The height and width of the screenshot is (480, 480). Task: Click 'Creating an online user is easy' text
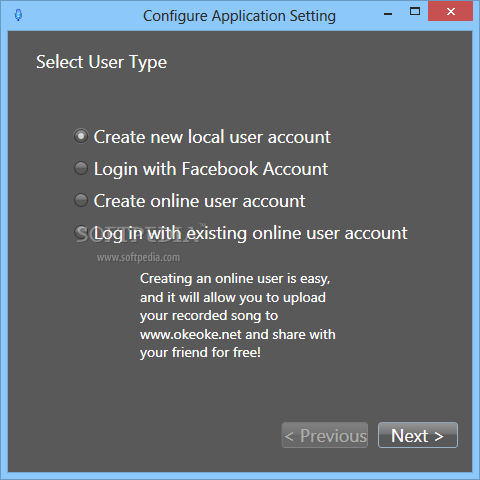click(235, 279)
